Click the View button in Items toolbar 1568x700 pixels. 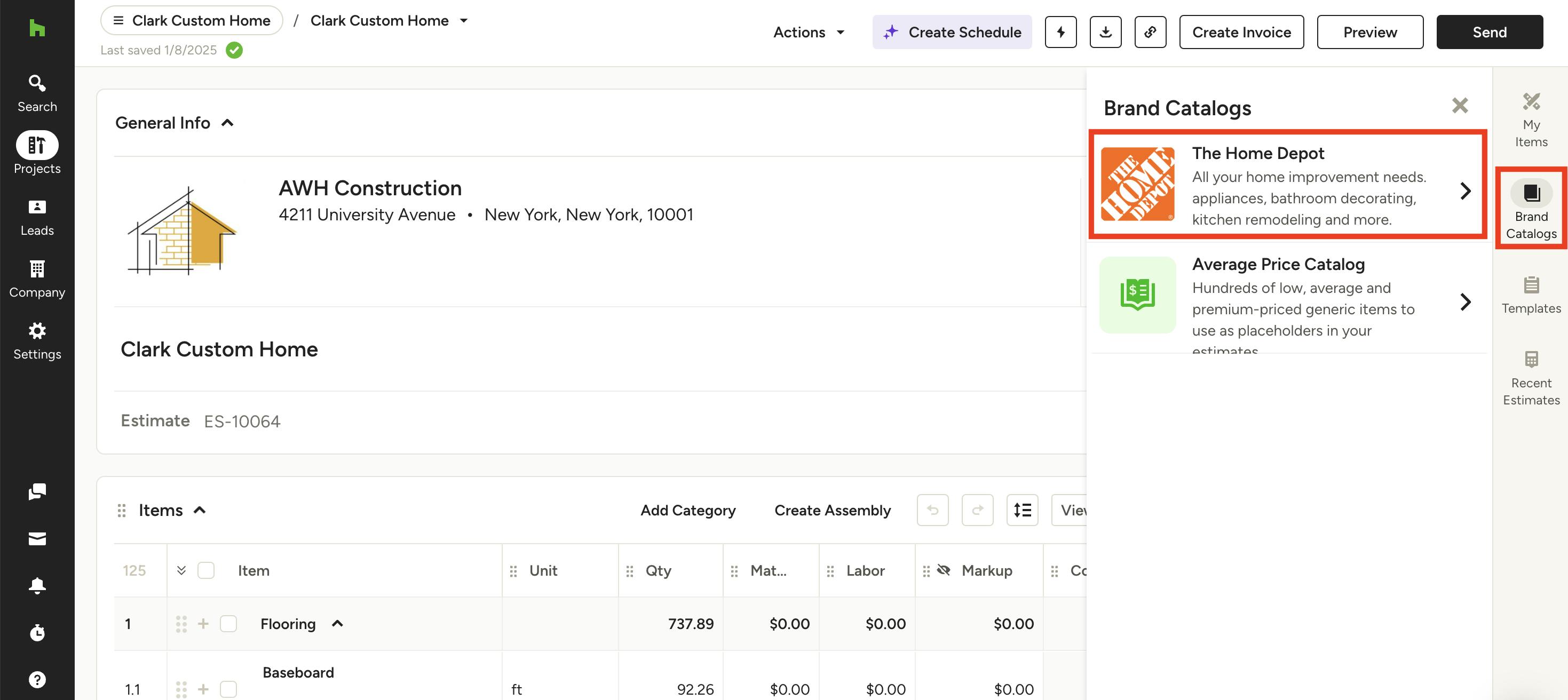1070,510
